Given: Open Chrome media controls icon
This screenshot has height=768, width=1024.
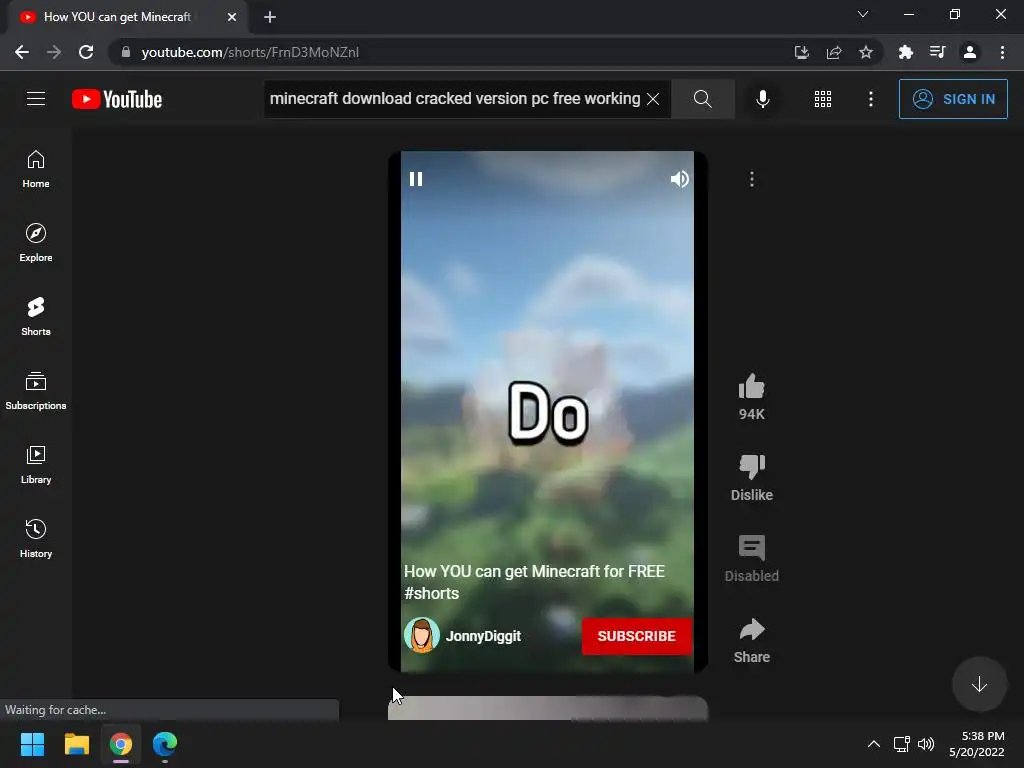Looking at the screenshot, I should 937,52.
